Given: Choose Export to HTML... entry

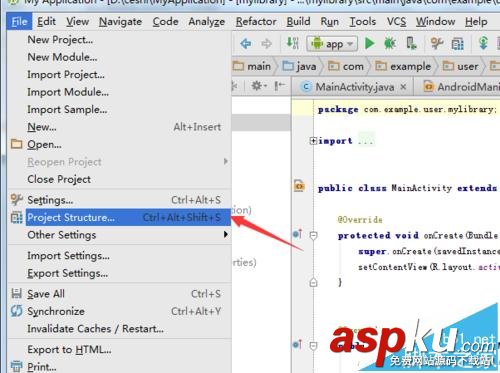Looking at the screenshot, I should (120, 349).
